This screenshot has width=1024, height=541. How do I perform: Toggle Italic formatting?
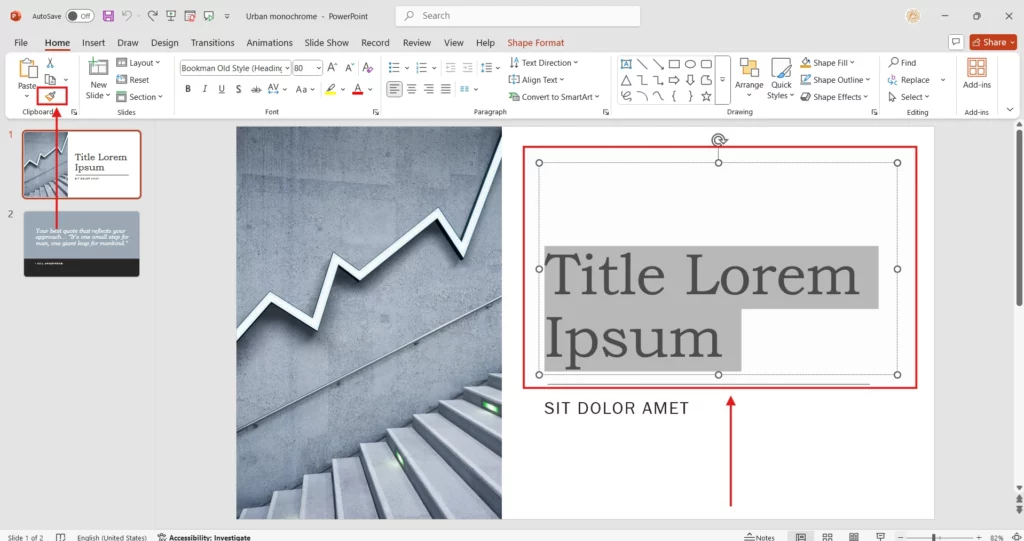pos(205,89)
